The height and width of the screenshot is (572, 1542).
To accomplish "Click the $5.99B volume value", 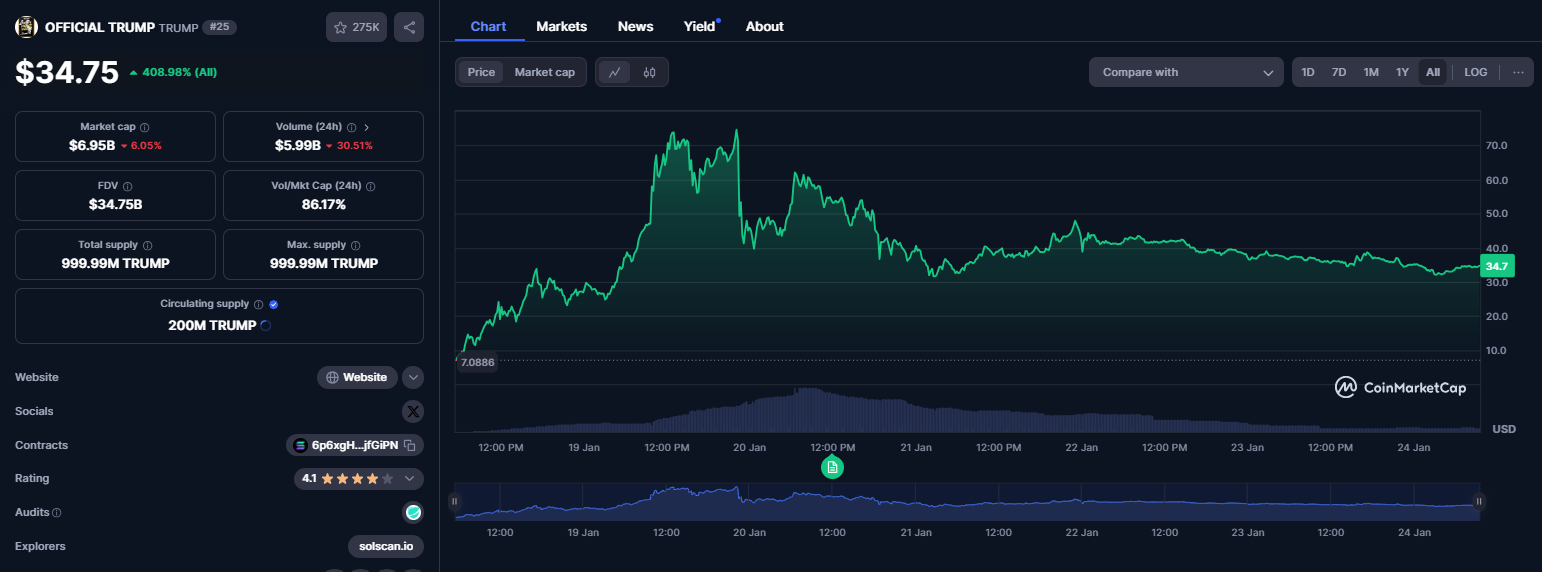I will tap(298, 145).
